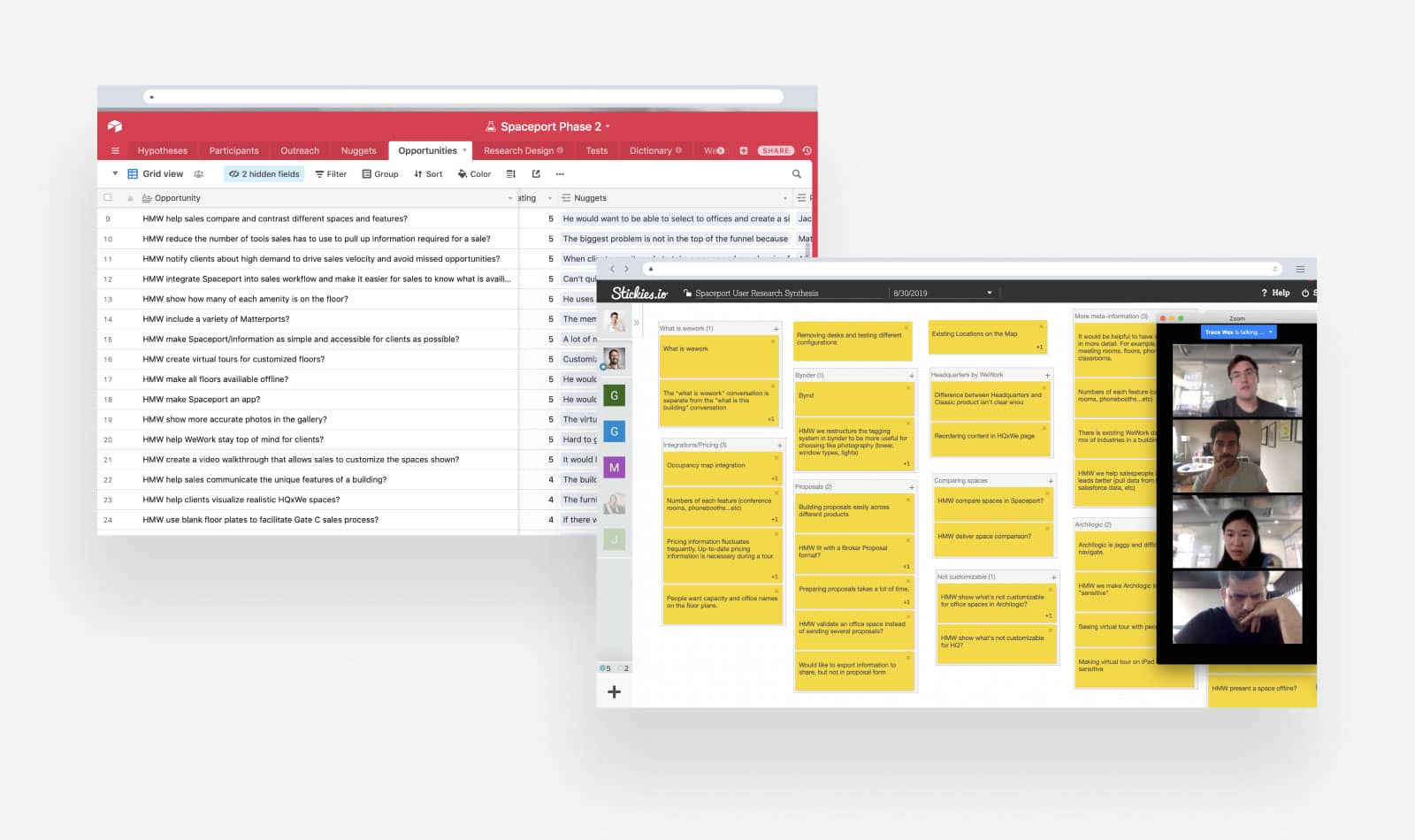
Task: Click the reload icon in Stickies address bar
Action: (1274, 269)
